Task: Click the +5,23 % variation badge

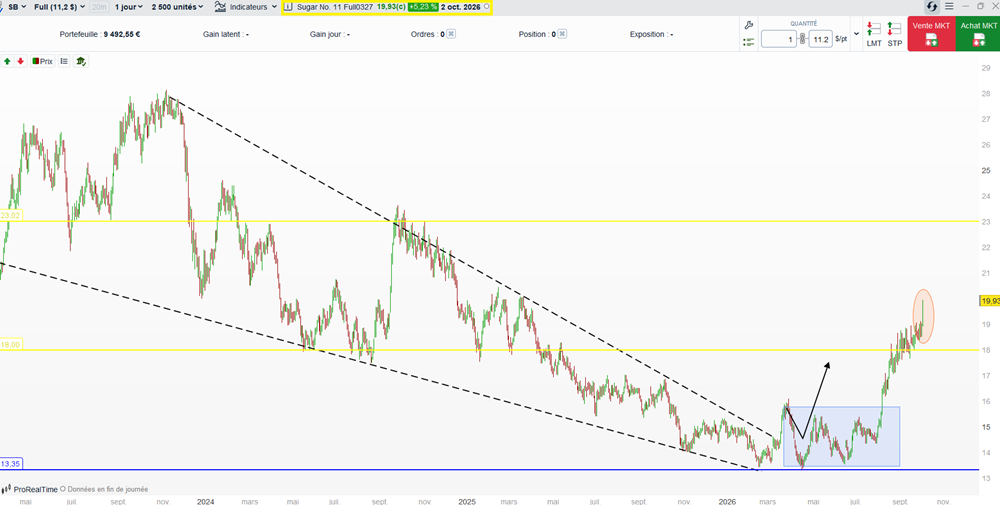Action: 423,6
